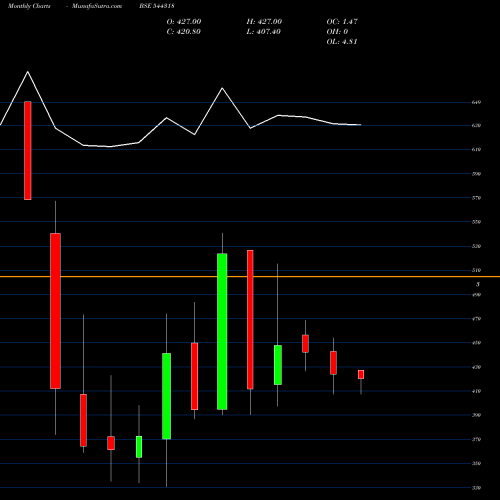Select the "OL: 4.81" reading
This screenshot has height=500, width=500.
[x=342, y=42]
